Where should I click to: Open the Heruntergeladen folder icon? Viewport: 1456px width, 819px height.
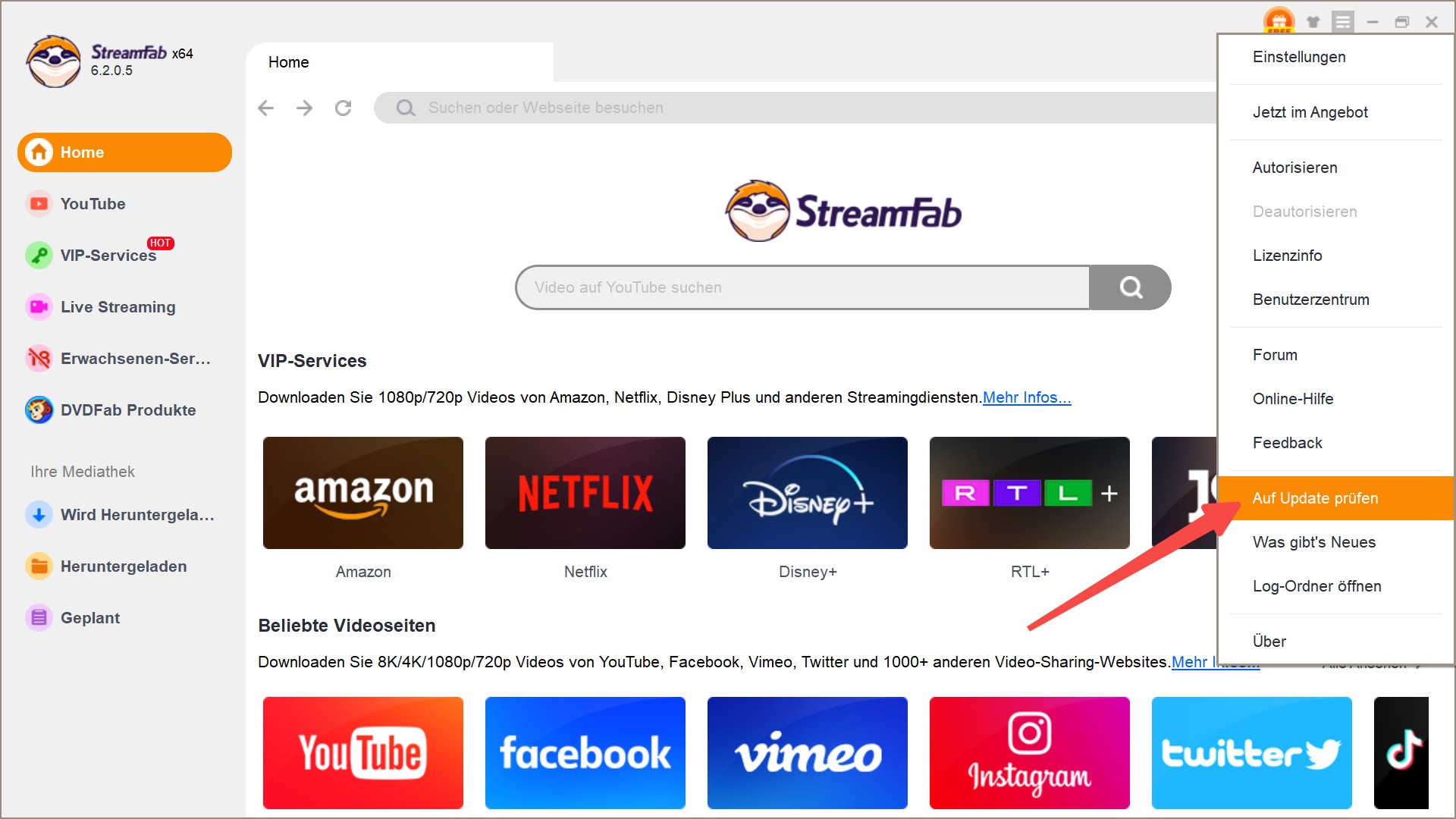(39, 566)
